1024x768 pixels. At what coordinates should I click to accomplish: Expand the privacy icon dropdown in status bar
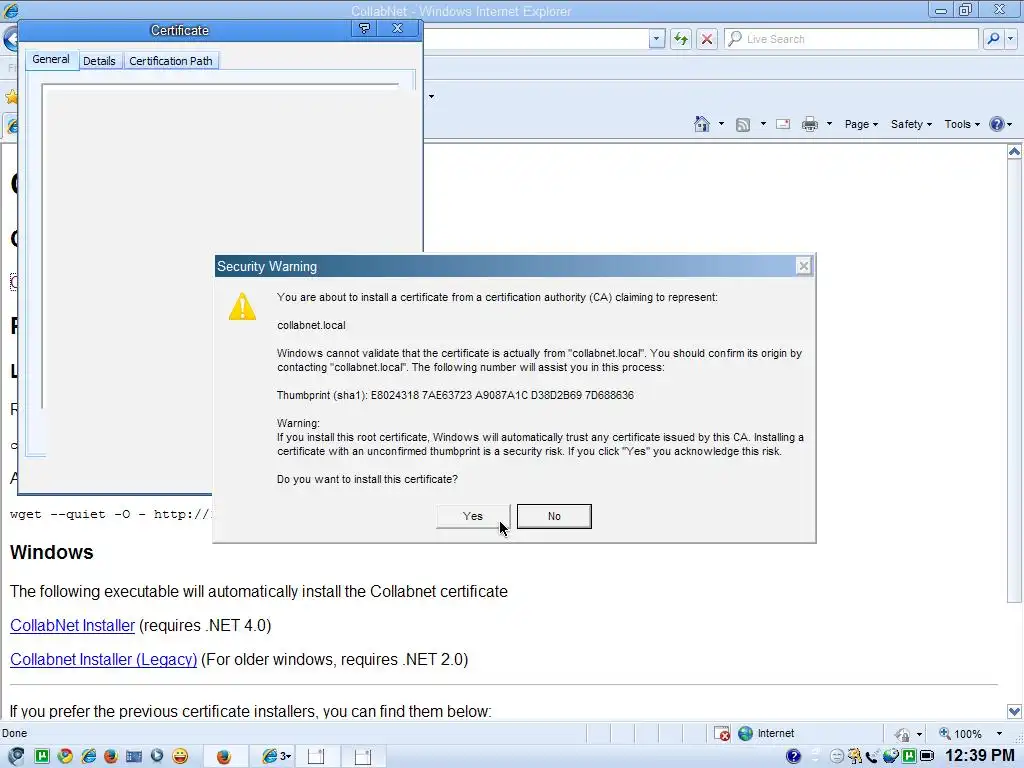coord(920,735)
